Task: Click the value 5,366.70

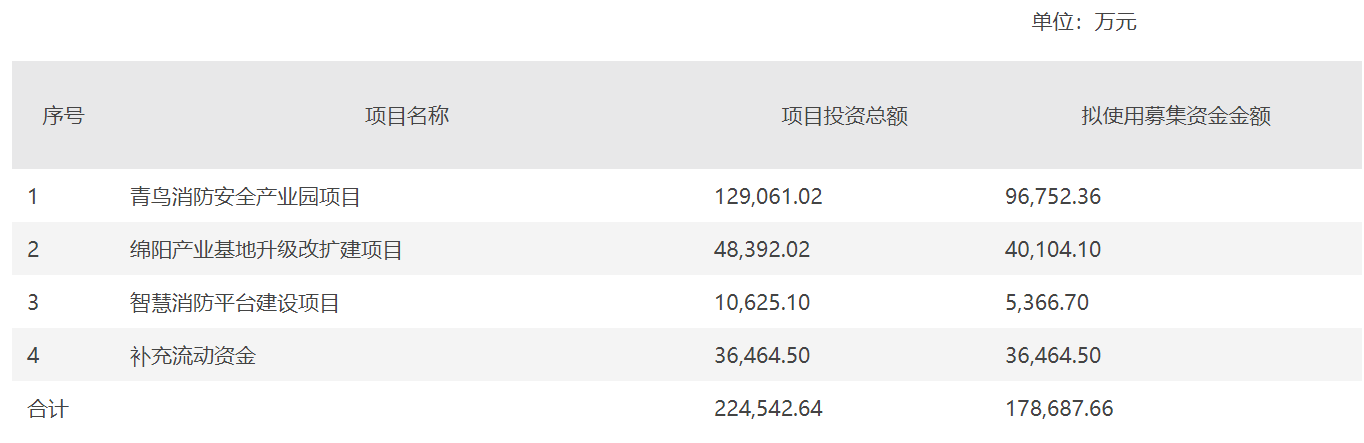Action: pyautogui.click(x=1046, y=303)
